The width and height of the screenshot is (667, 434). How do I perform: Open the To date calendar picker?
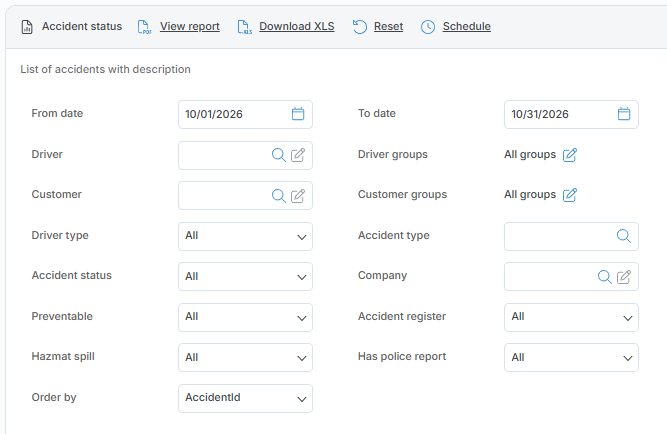tap(624, 114)
